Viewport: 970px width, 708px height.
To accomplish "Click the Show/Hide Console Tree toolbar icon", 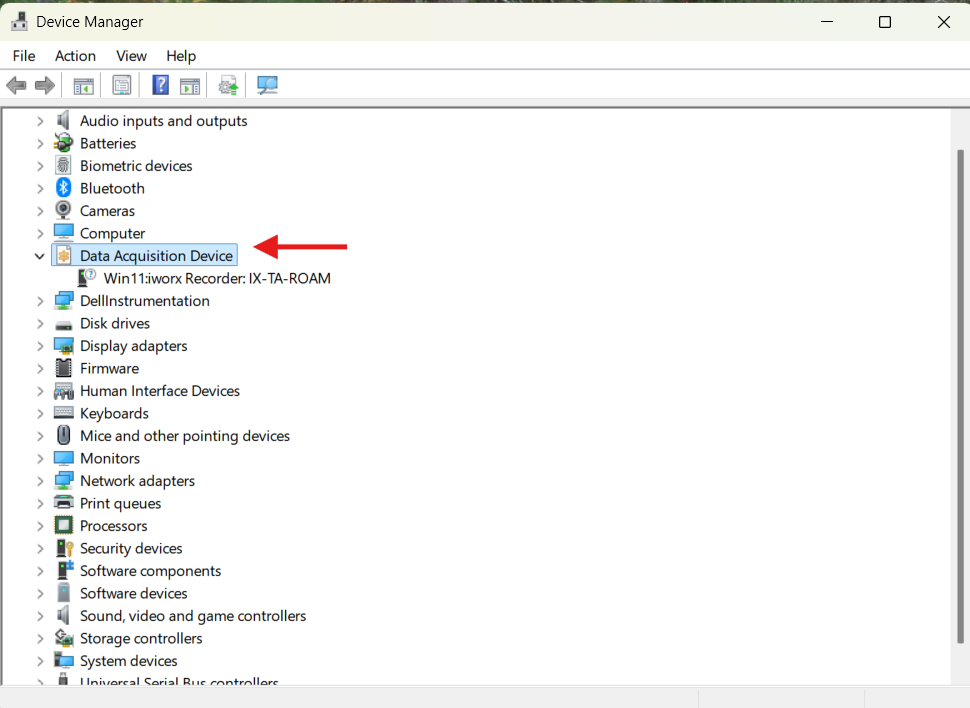I will 83,86.
